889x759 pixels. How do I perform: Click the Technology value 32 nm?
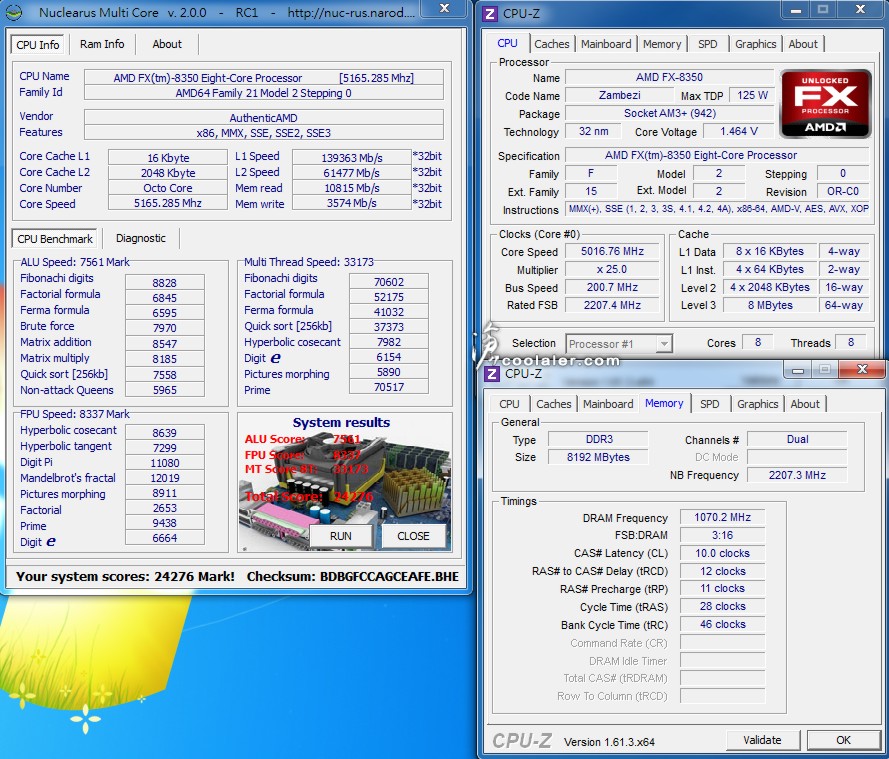pyautogui.click(x=594, y=132)
